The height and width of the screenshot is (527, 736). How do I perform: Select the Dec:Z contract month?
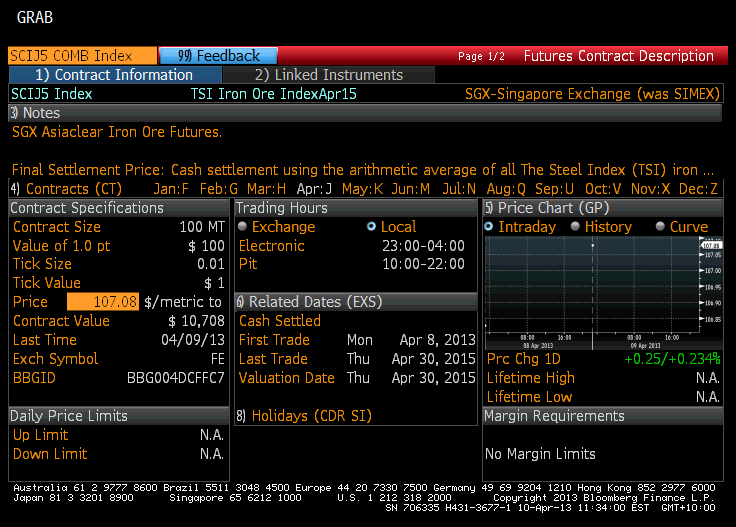698,189
